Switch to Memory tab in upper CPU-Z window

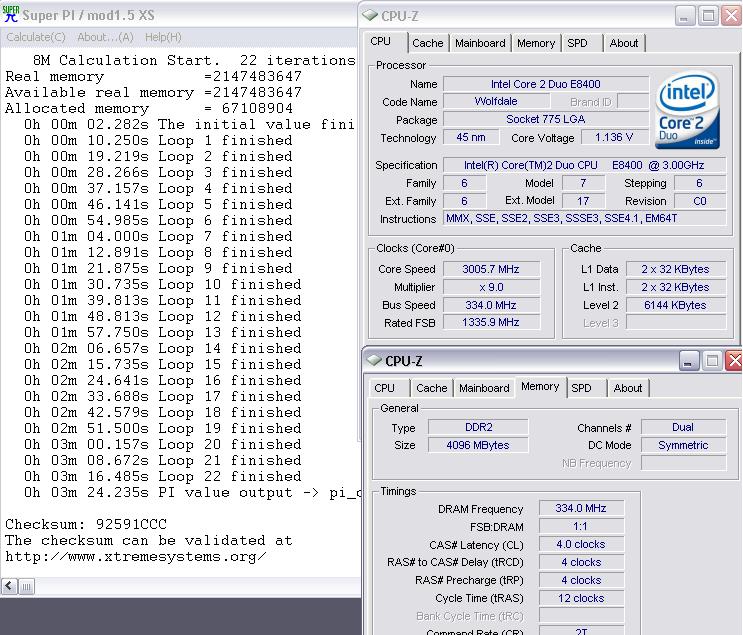(x=535, y=43)
